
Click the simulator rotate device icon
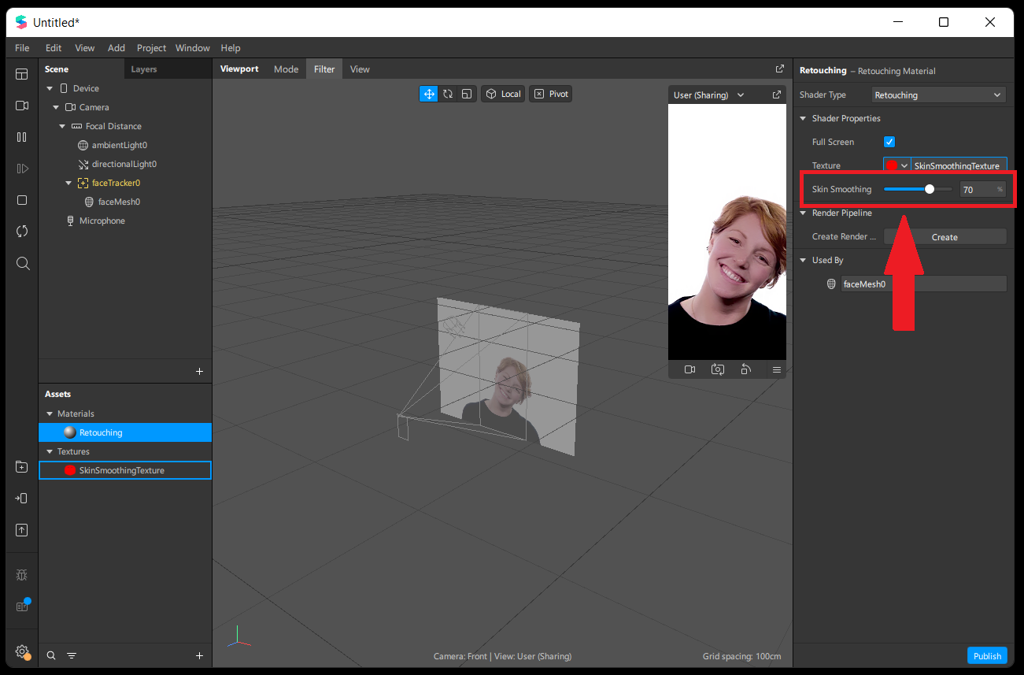746,369
